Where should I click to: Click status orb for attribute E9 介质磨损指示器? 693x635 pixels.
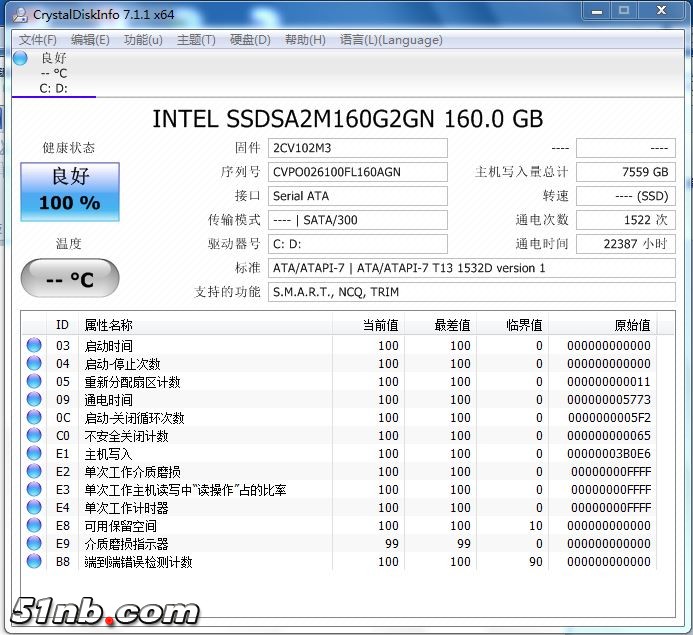pos(35,544)
